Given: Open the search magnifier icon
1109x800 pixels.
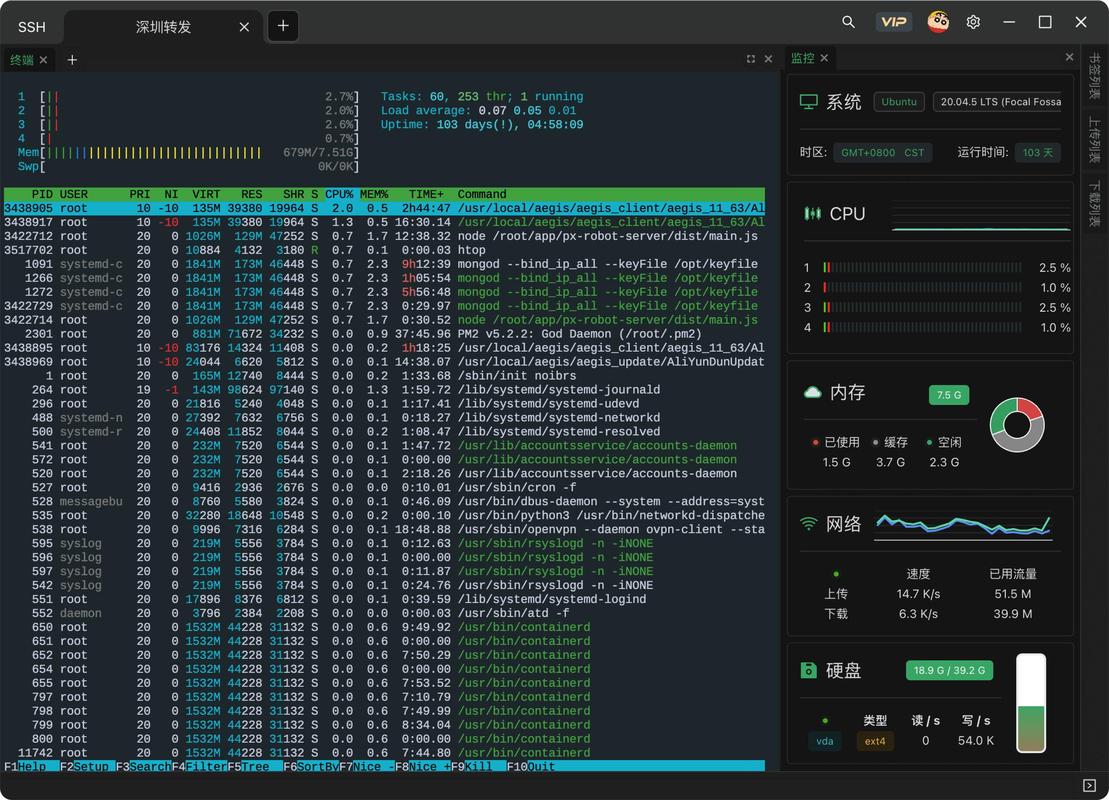Looking at the screenshot, I should (x=847, y=22).
